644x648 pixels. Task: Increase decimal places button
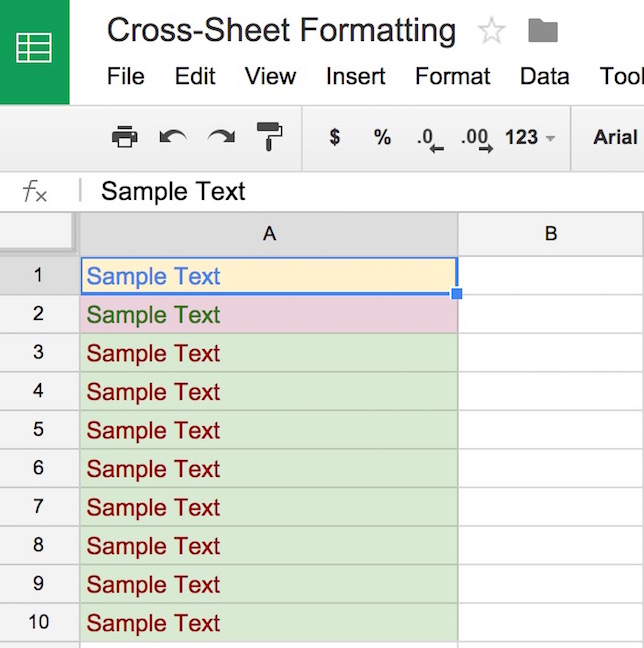(x=477, y=140)
